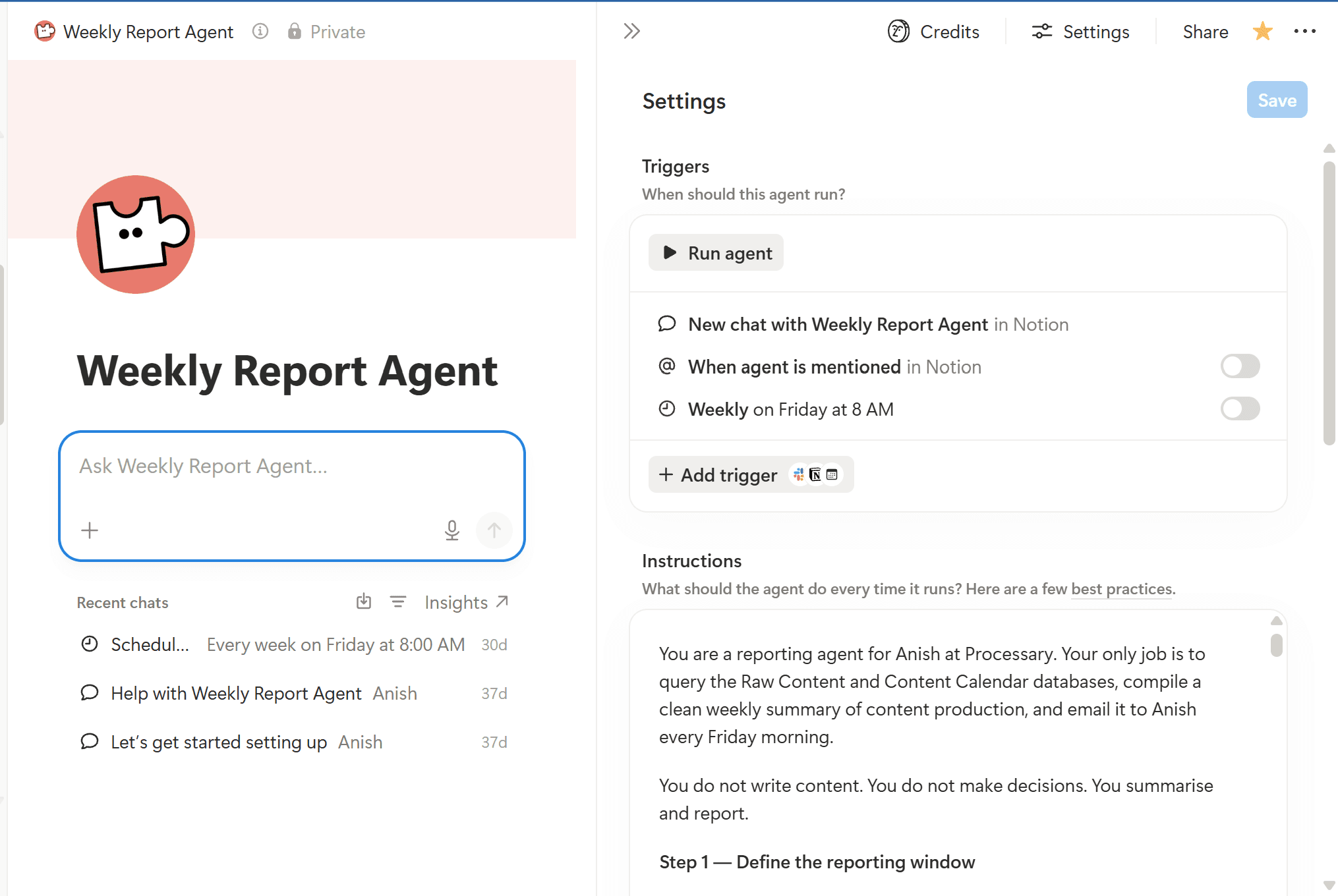
Task: Open the recent chats filter icon
Action: tap(397, 602)
